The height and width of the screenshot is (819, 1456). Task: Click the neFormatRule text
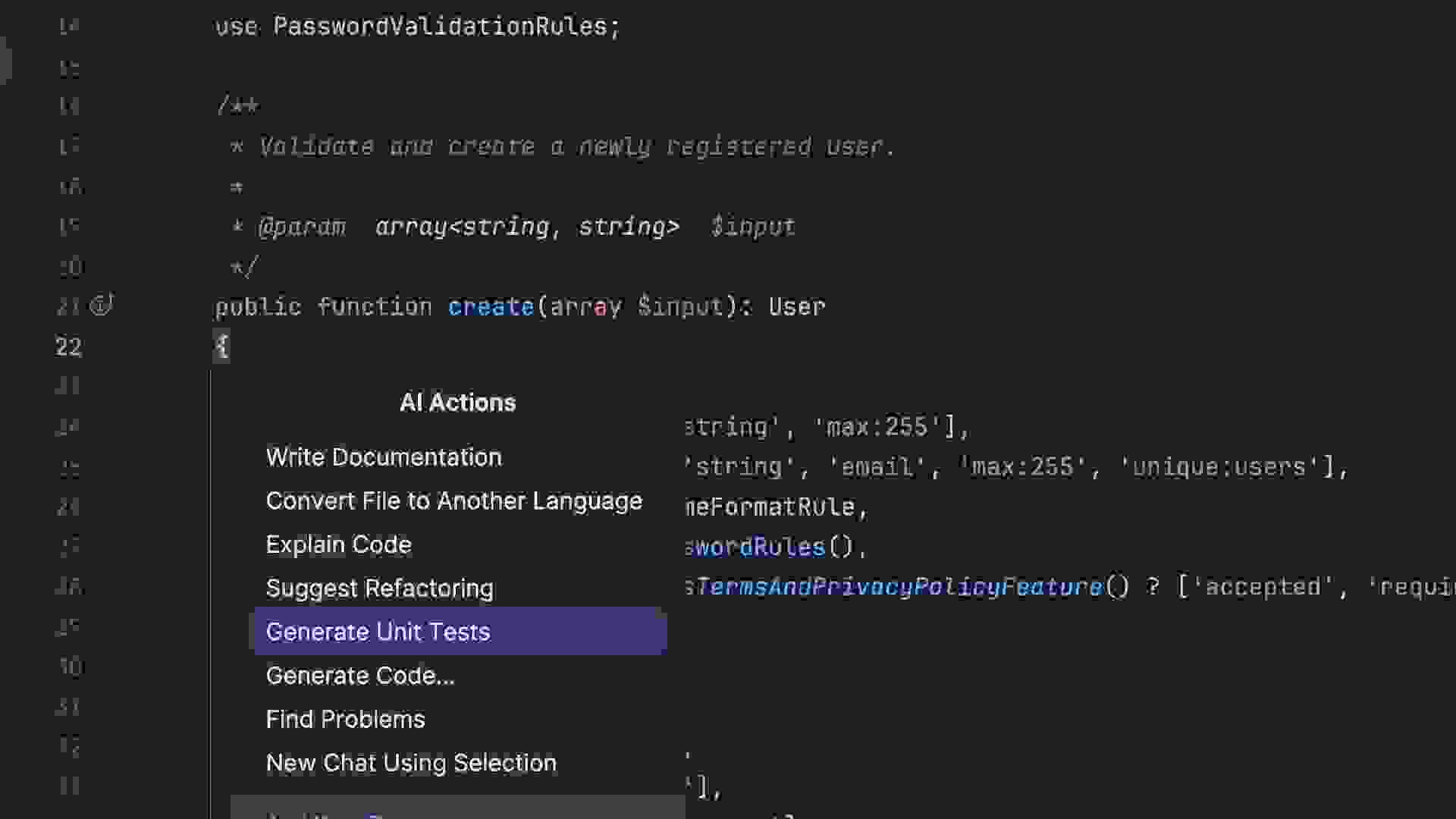(x=770, y=507)
